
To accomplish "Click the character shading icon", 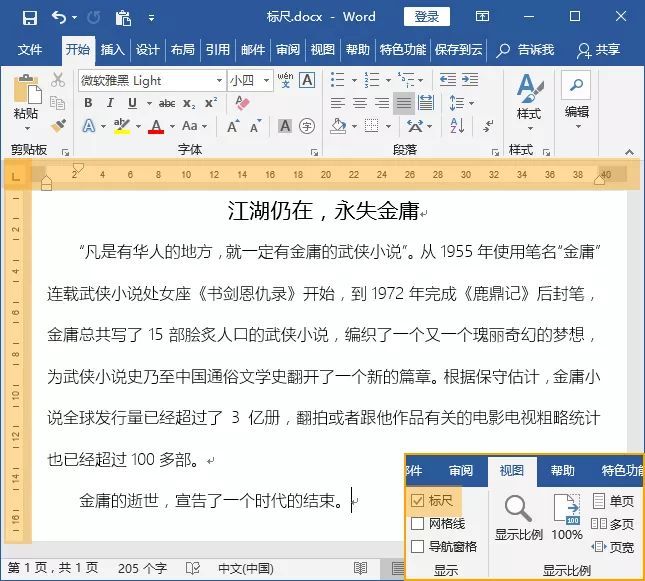I will click(x=285, y=126).
